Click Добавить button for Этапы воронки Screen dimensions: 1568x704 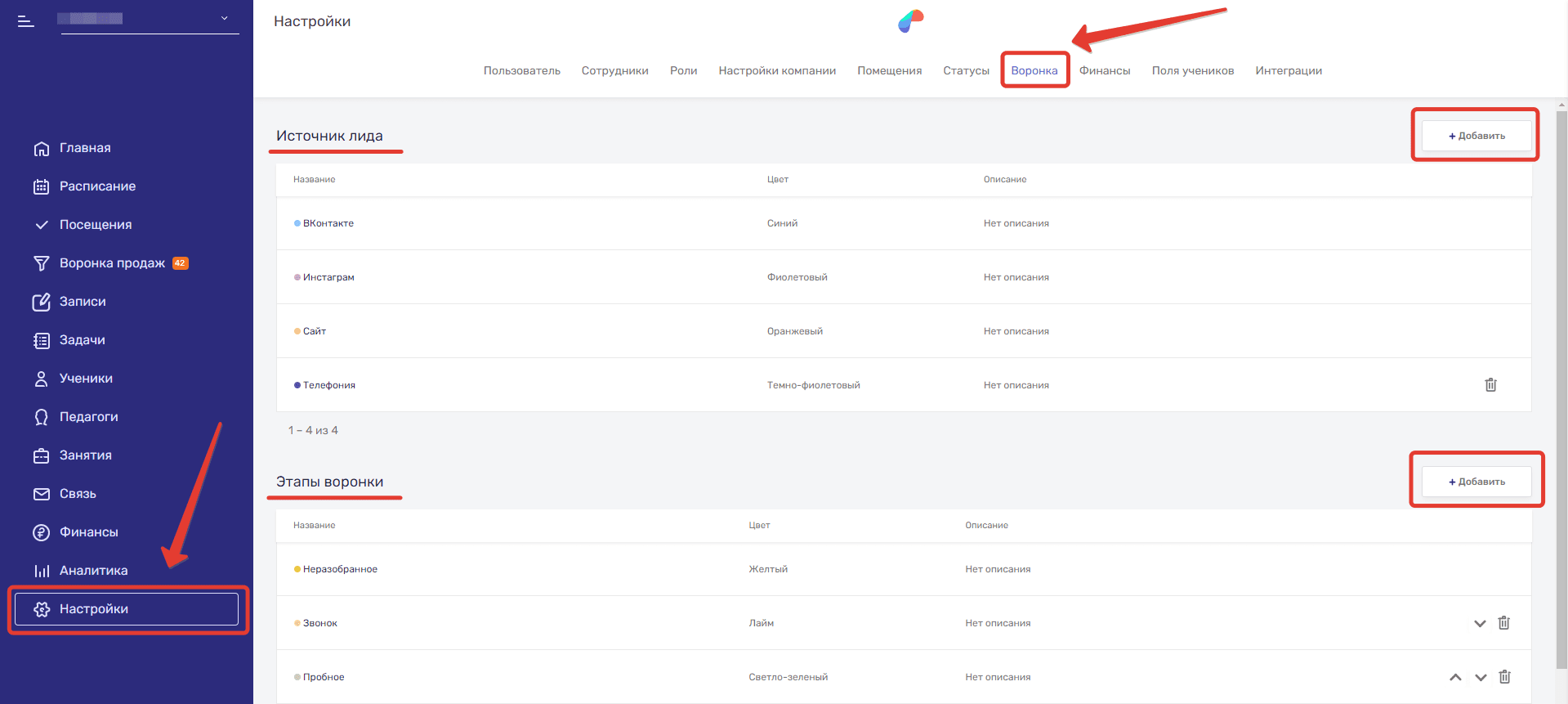[x=1476, y=482]
